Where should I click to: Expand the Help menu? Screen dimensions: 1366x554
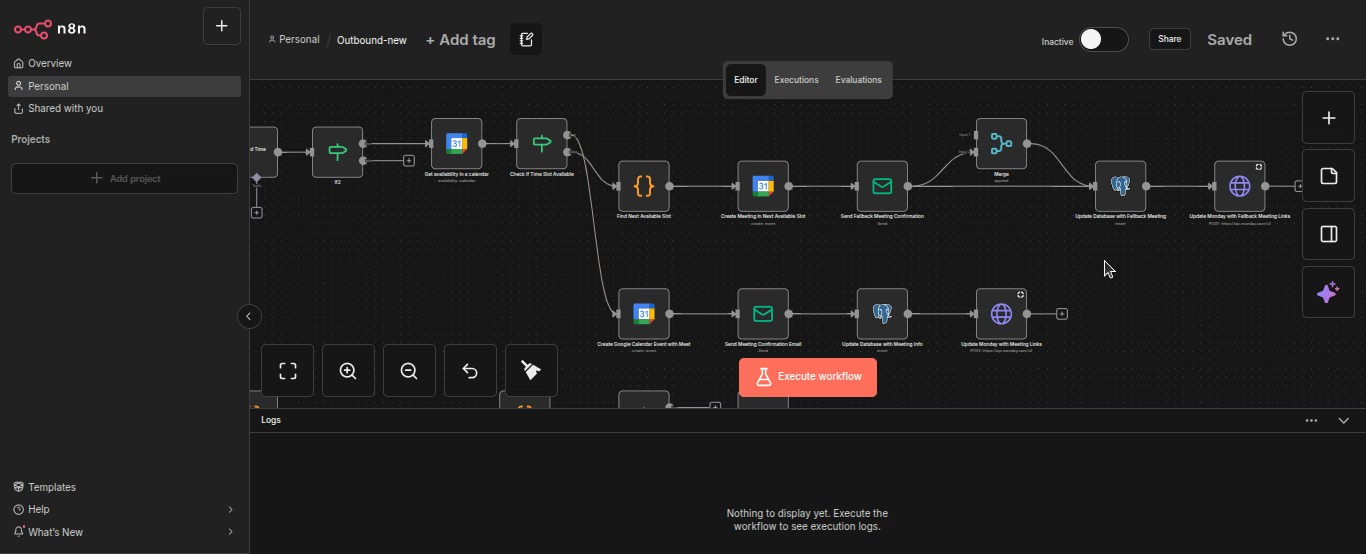[124, 509]
